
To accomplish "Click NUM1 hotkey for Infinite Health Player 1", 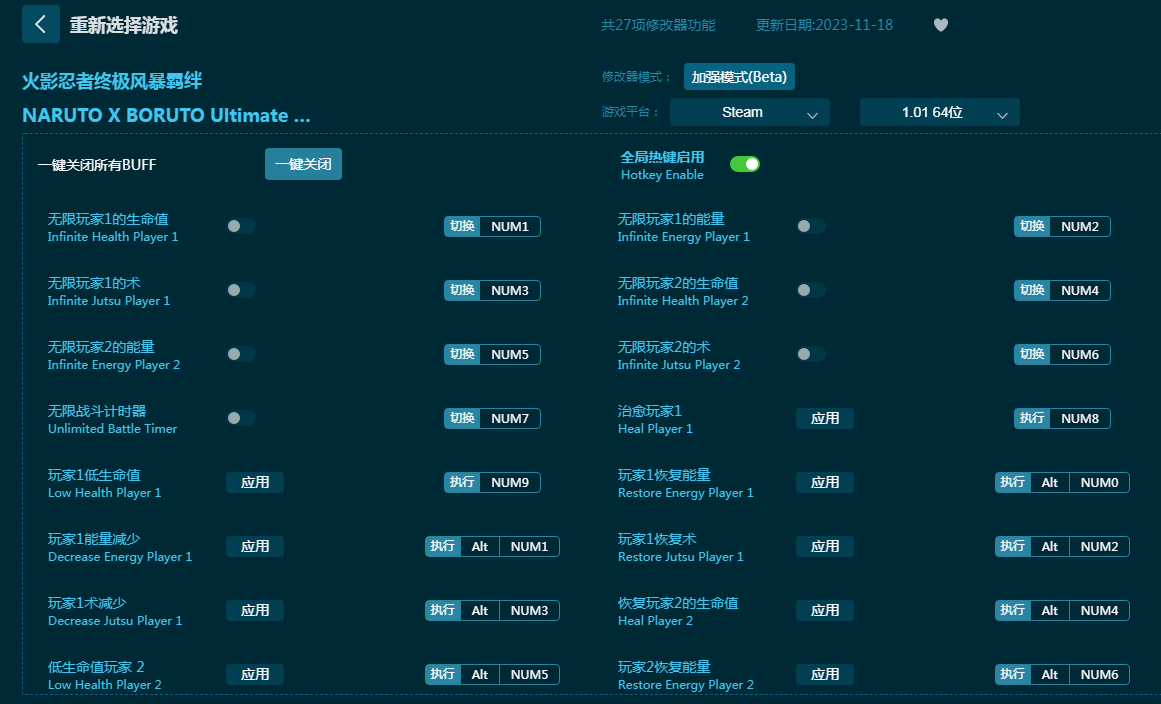I will 510,227.
